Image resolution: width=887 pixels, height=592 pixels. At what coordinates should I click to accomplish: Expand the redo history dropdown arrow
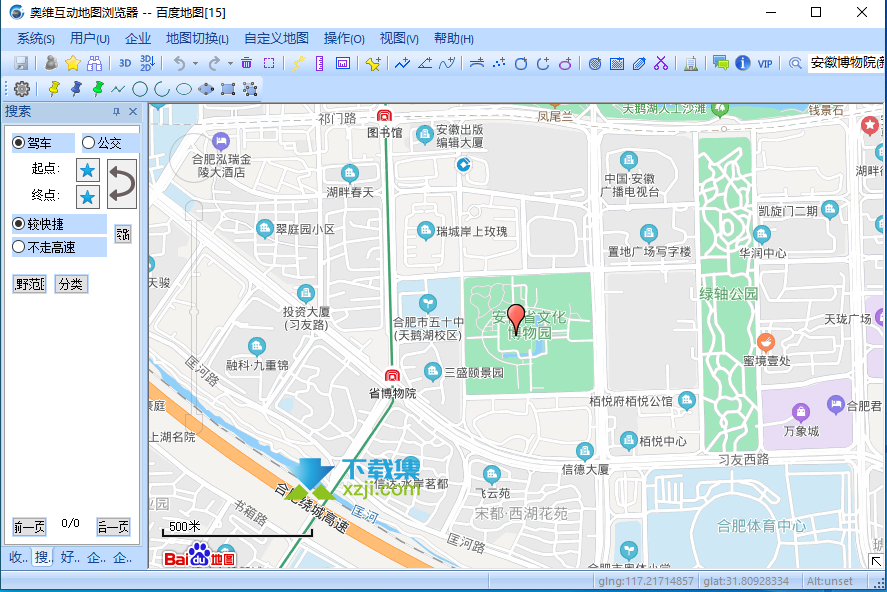click(230, 63)
